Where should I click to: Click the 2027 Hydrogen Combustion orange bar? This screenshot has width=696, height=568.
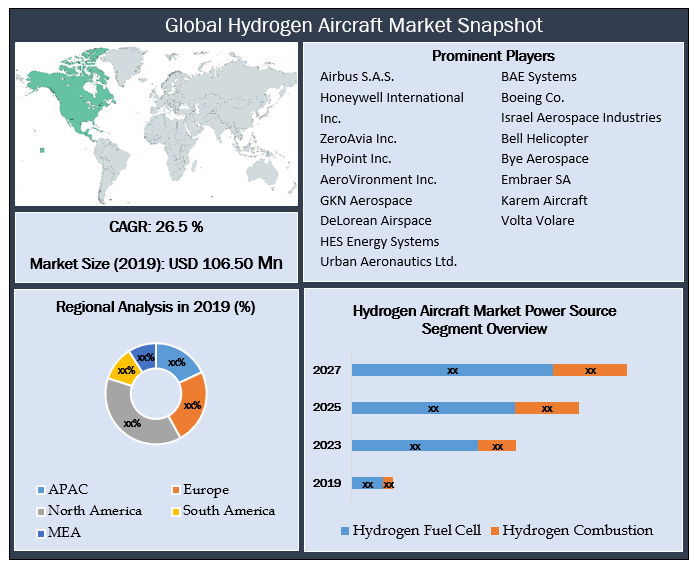point(590,370)
